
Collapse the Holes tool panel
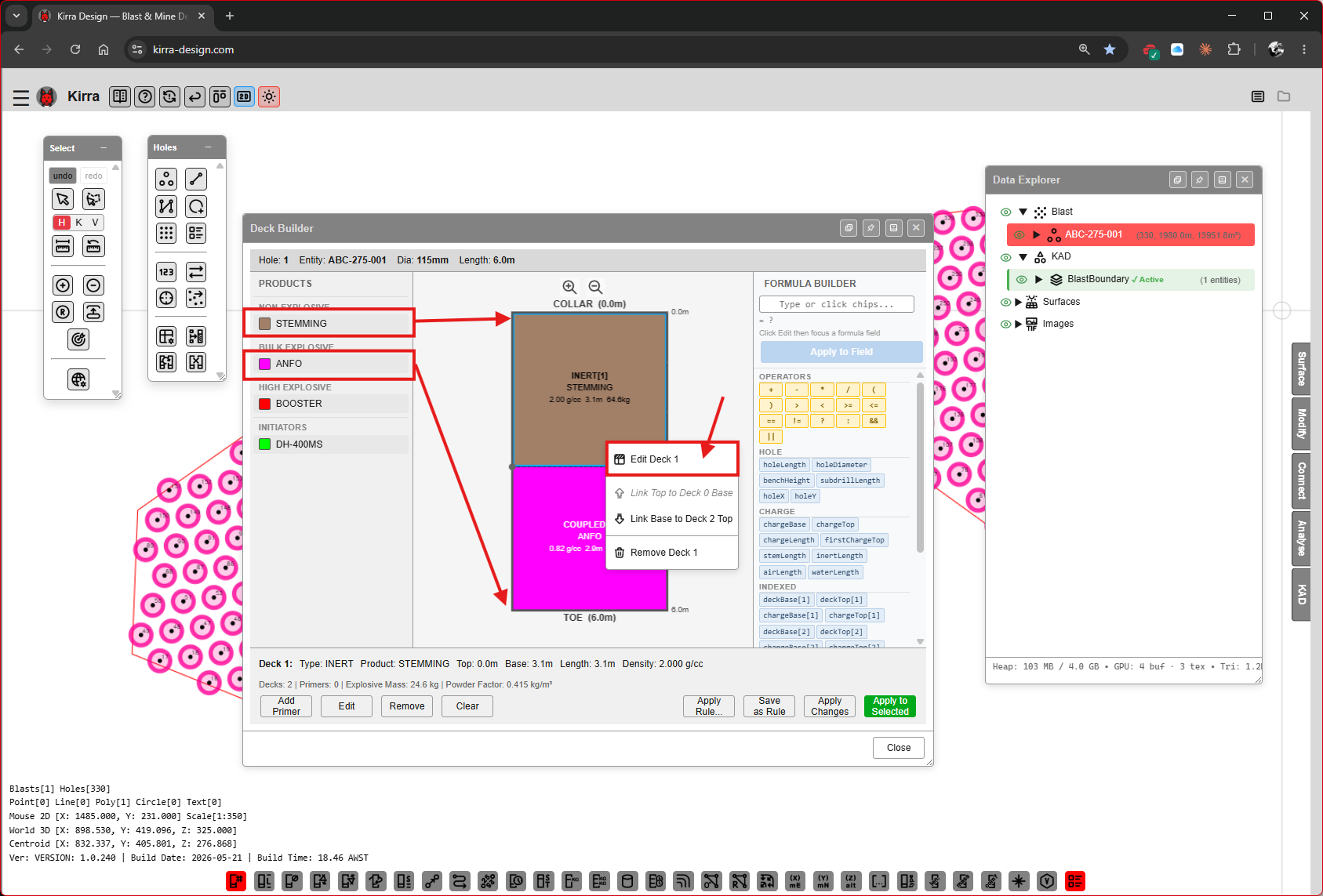coord(208,147)
